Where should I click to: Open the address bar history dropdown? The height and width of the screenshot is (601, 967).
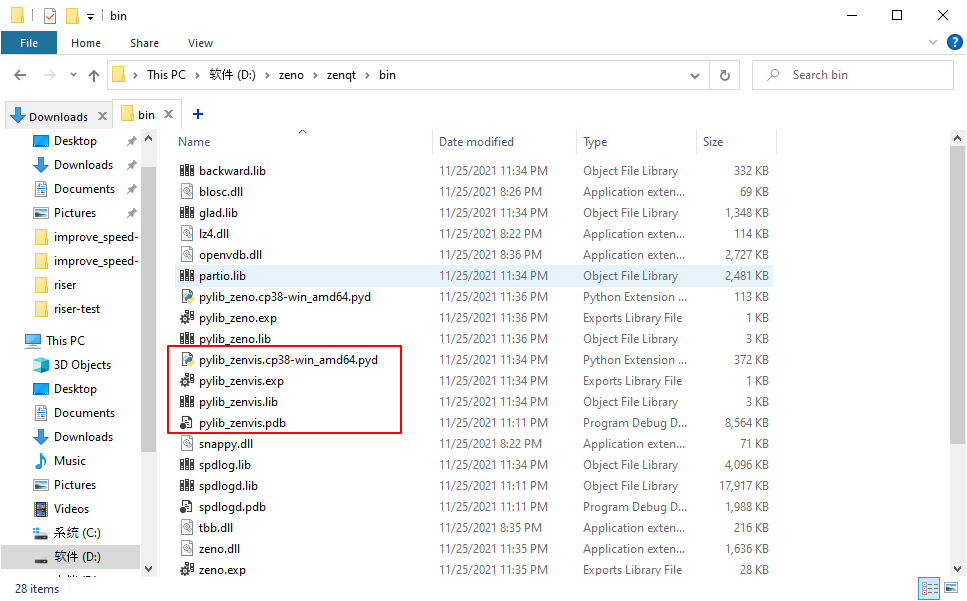tap(694, 74)
